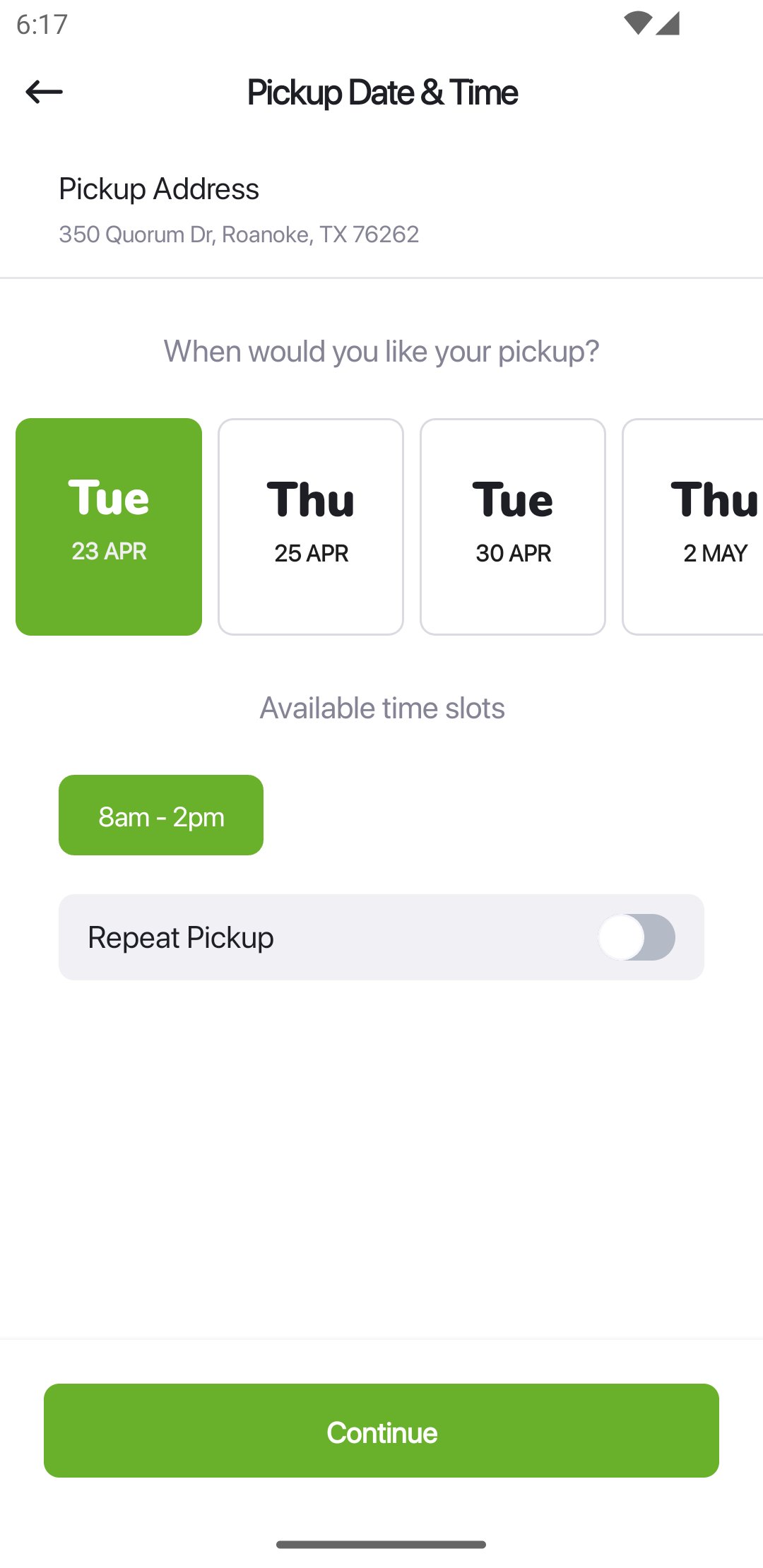
Task: Tap the back arrow icon
Action: (x=44, y=92)
